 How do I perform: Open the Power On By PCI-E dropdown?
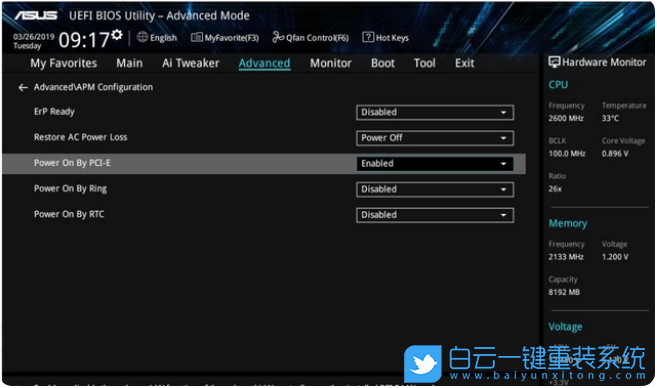[435, 163]
